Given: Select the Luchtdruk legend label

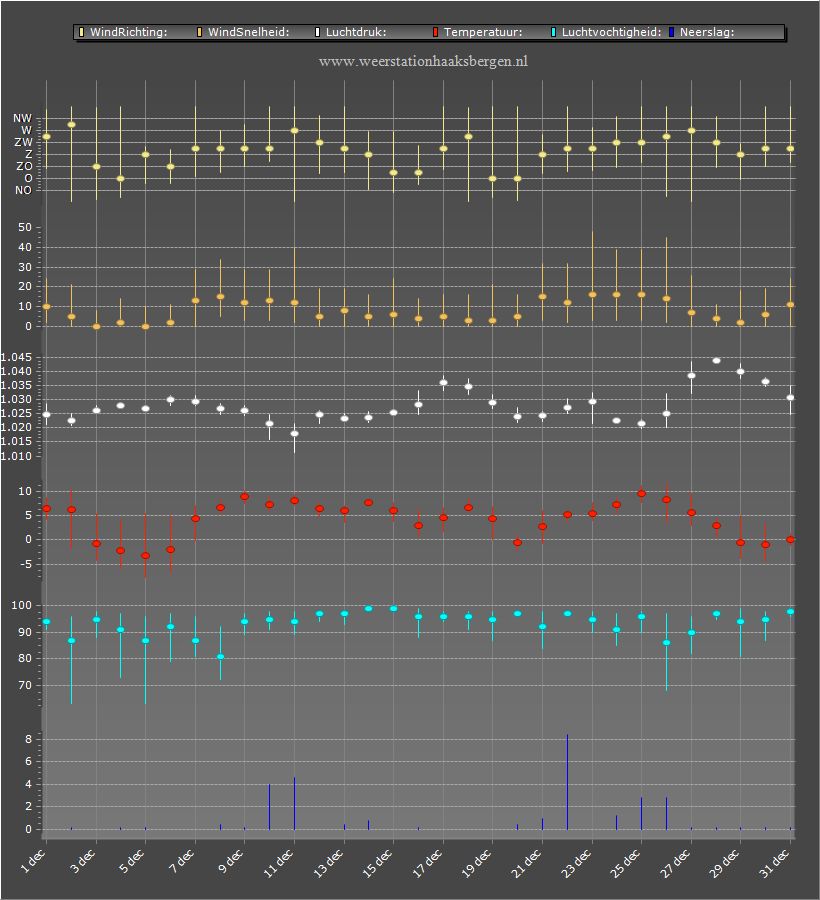Looking at the screenshot, I should [356, 32].
